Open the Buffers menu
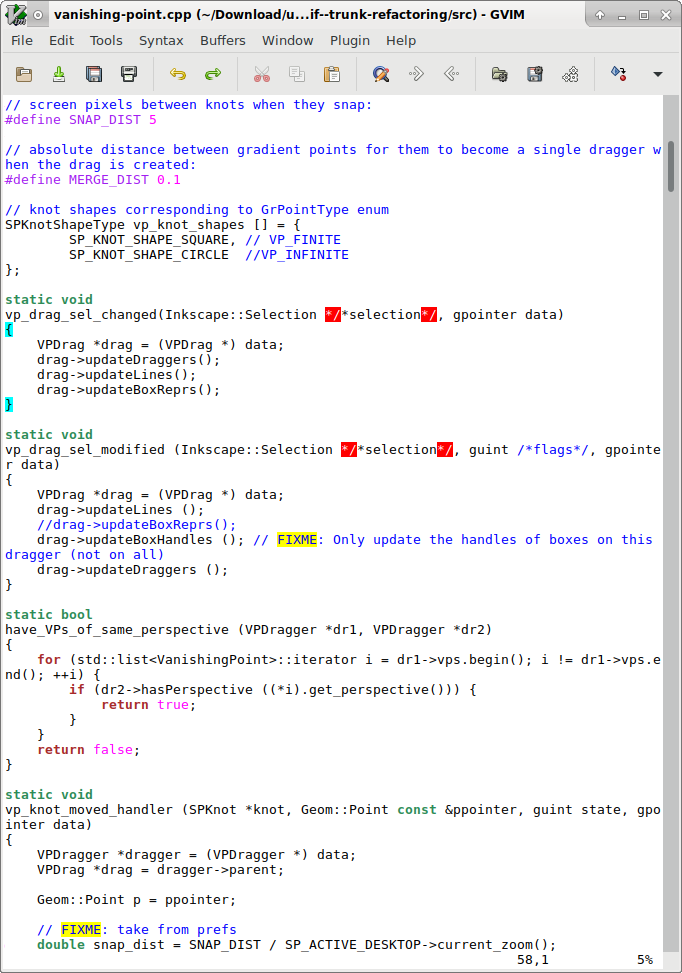Viewport: 682px width, 973px height. [222, 40]
